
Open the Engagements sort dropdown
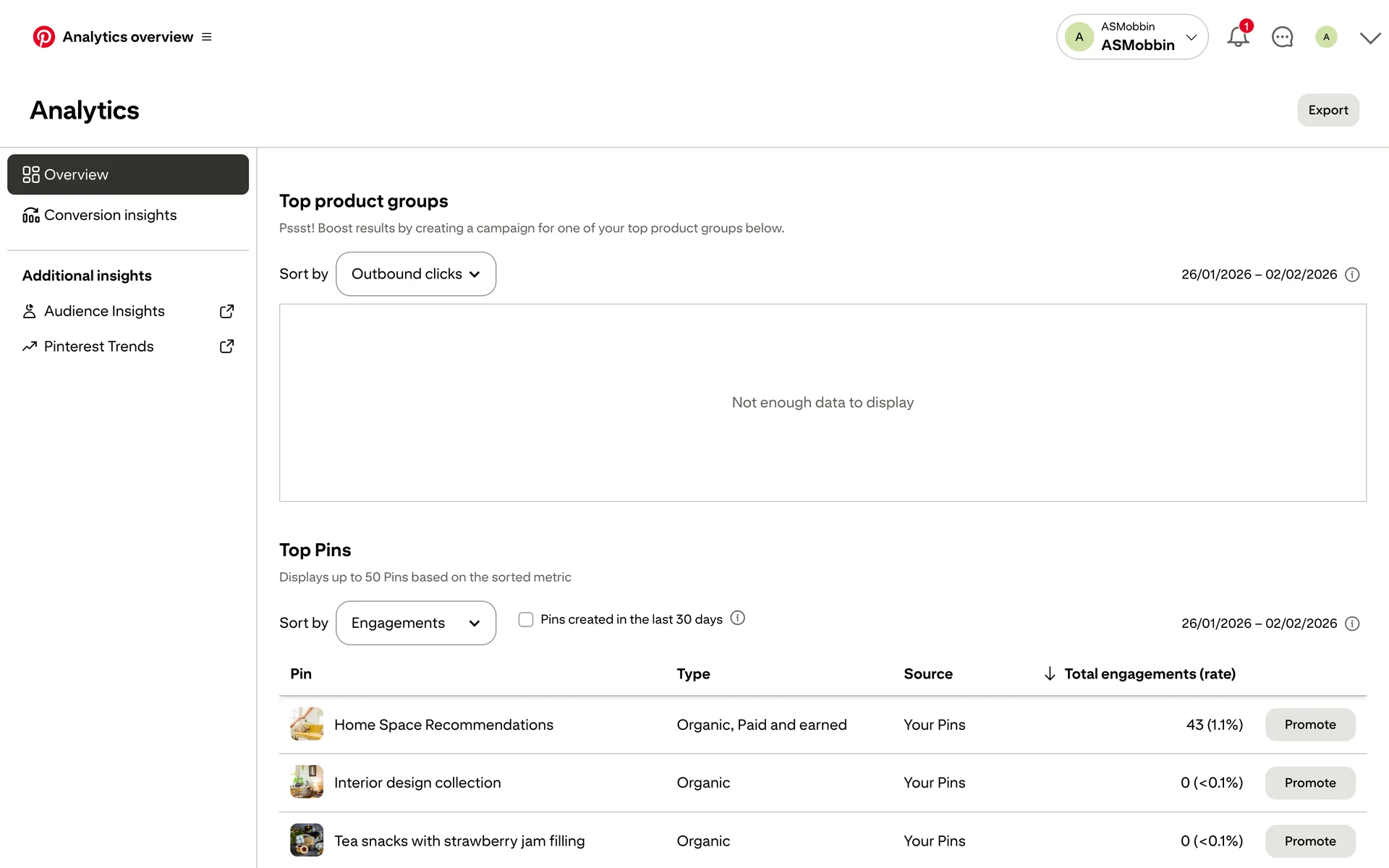coord(416,623)
